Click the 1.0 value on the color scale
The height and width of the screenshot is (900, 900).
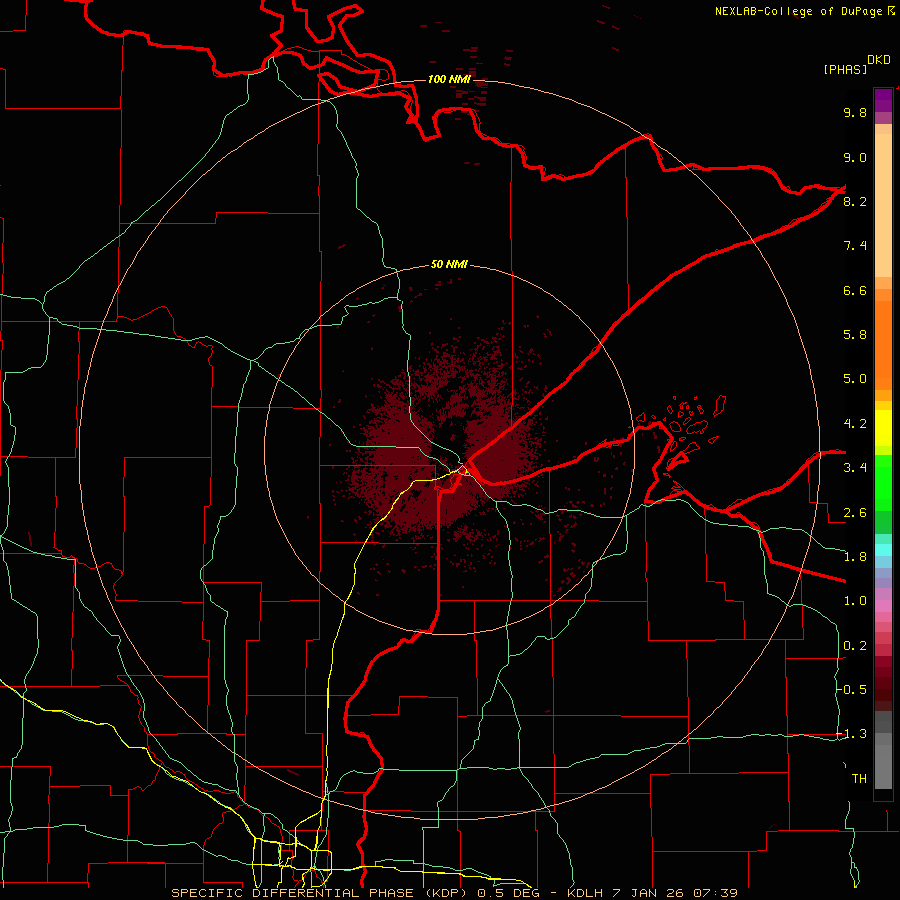855,601
